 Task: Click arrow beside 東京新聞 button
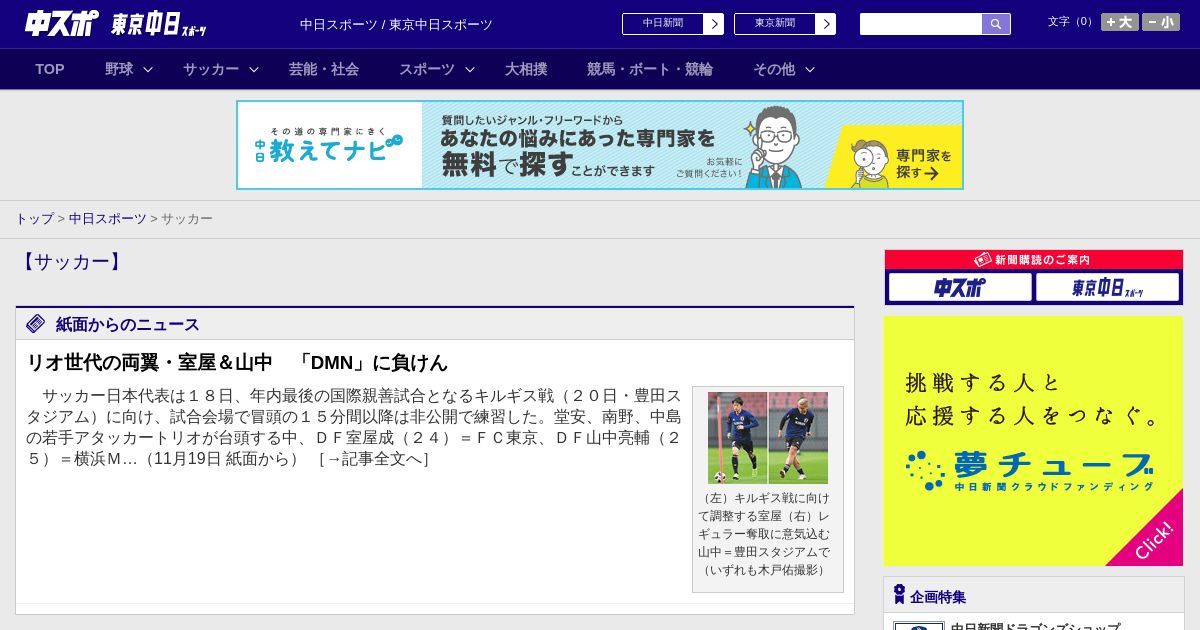pyautogui.click(x=826, y=24)
